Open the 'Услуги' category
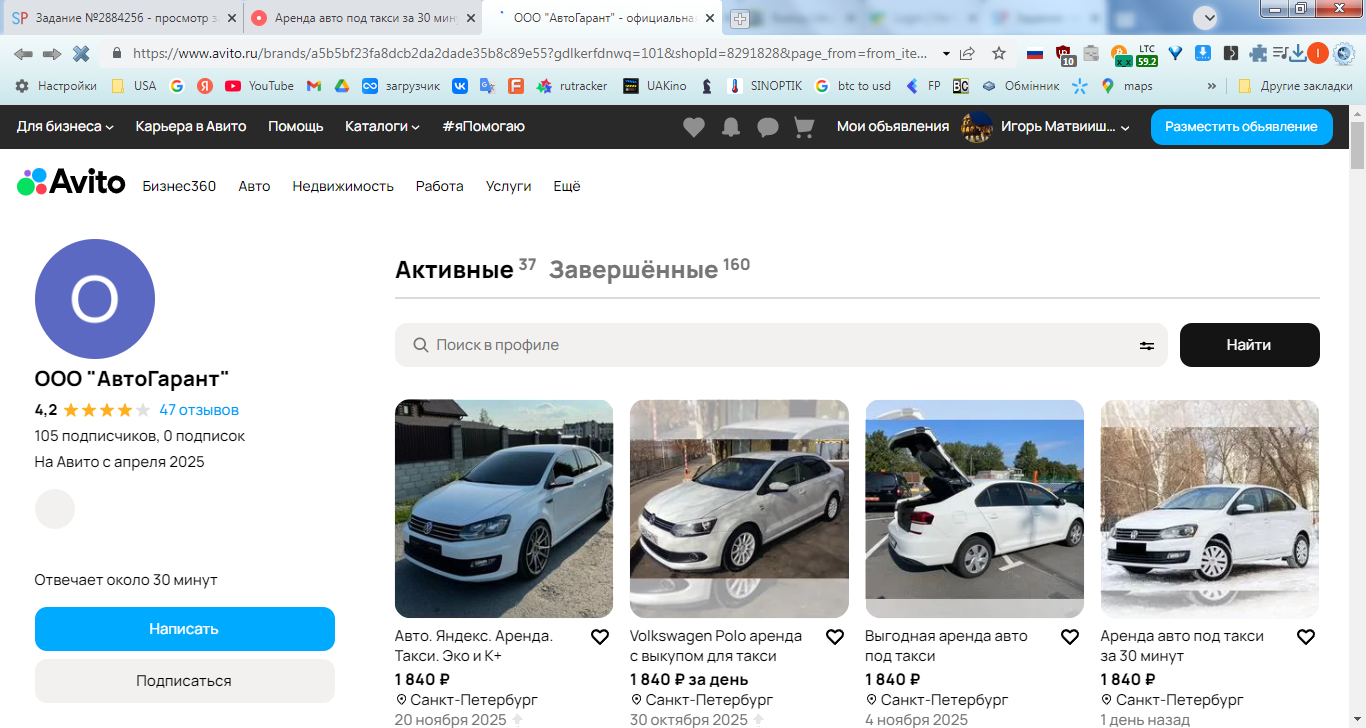Screen dimensions: 1366x728 coord(509,186)
